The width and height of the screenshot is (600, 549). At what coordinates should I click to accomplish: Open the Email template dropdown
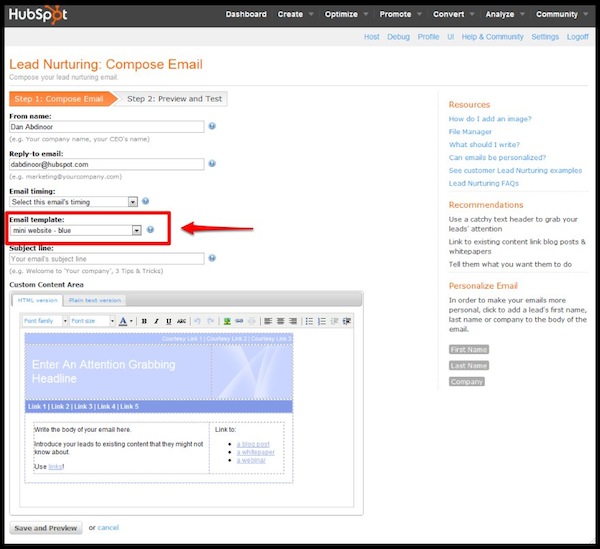tap(76, 230)
